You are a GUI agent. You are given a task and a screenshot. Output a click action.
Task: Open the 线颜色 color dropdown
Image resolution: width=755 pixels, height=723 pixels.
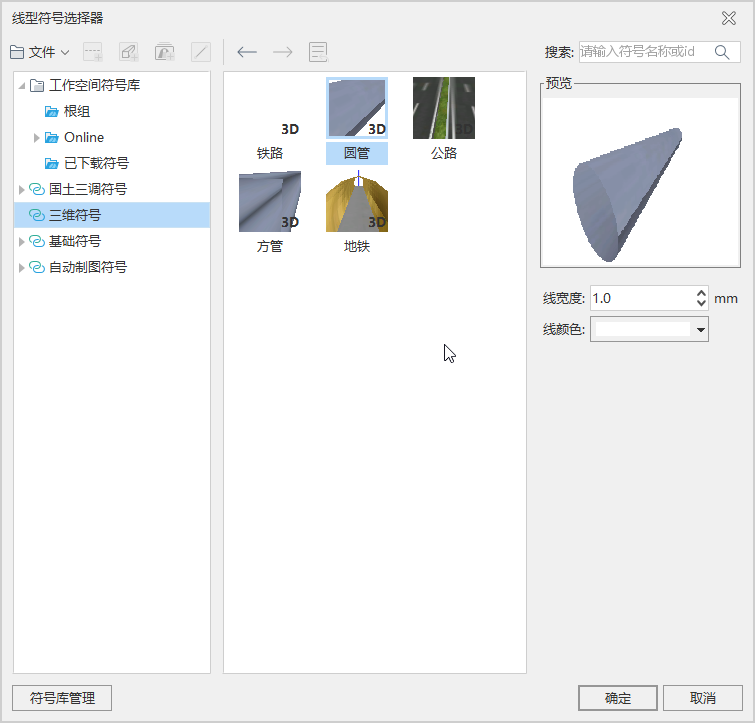700,329
